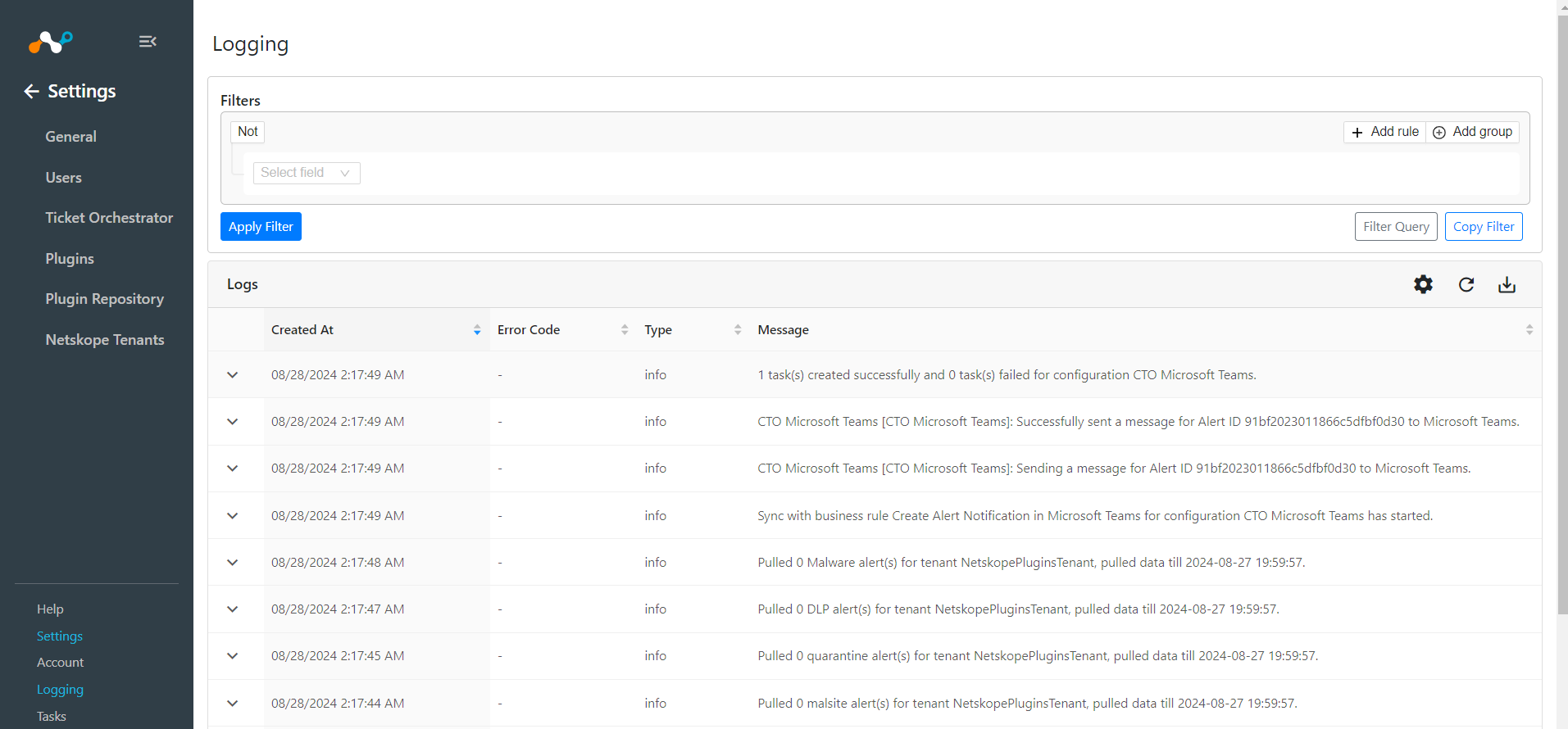Image resolution: width=1568 pixels, height=729 pixels.
Task: Download logs via export icon
Action: pyautogui.click(x=1507, y=284)
